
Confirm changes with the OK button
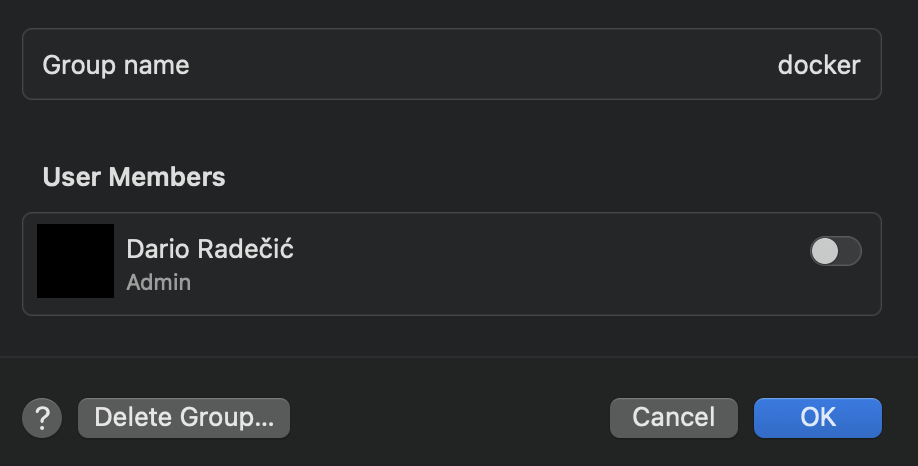coord(818,418)
